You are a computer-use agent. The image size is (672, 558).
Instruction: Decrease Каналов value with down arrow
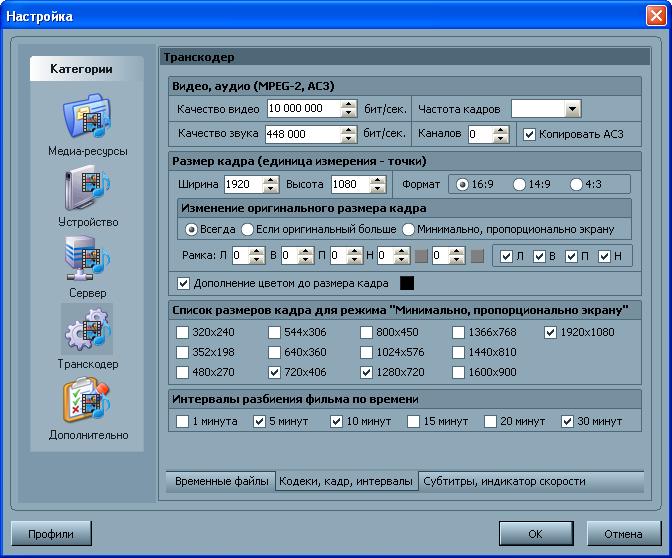click(502, 138)
